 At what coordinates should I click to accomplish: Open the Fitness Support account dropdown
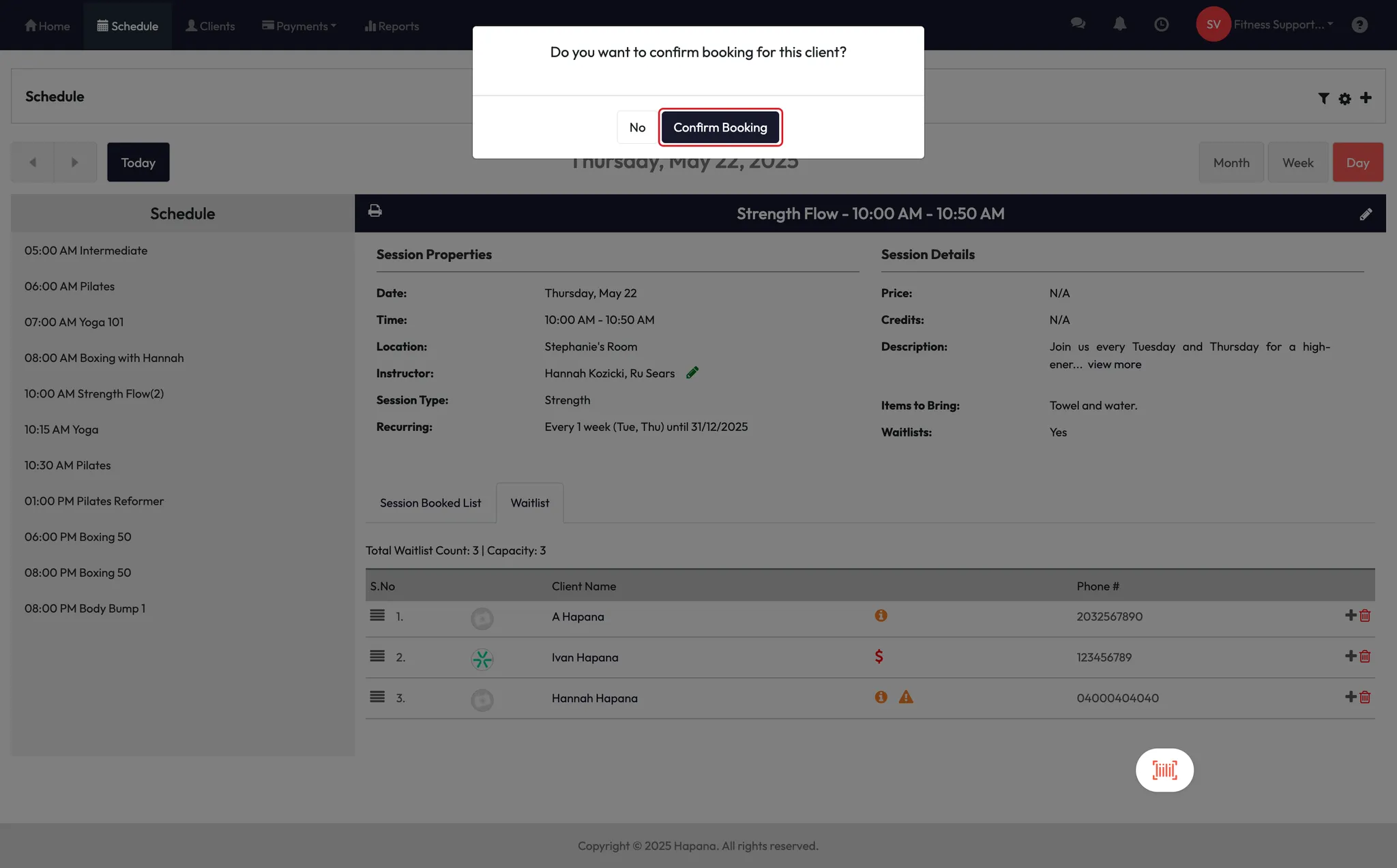pyautogui.click(x=1282, y=25)
